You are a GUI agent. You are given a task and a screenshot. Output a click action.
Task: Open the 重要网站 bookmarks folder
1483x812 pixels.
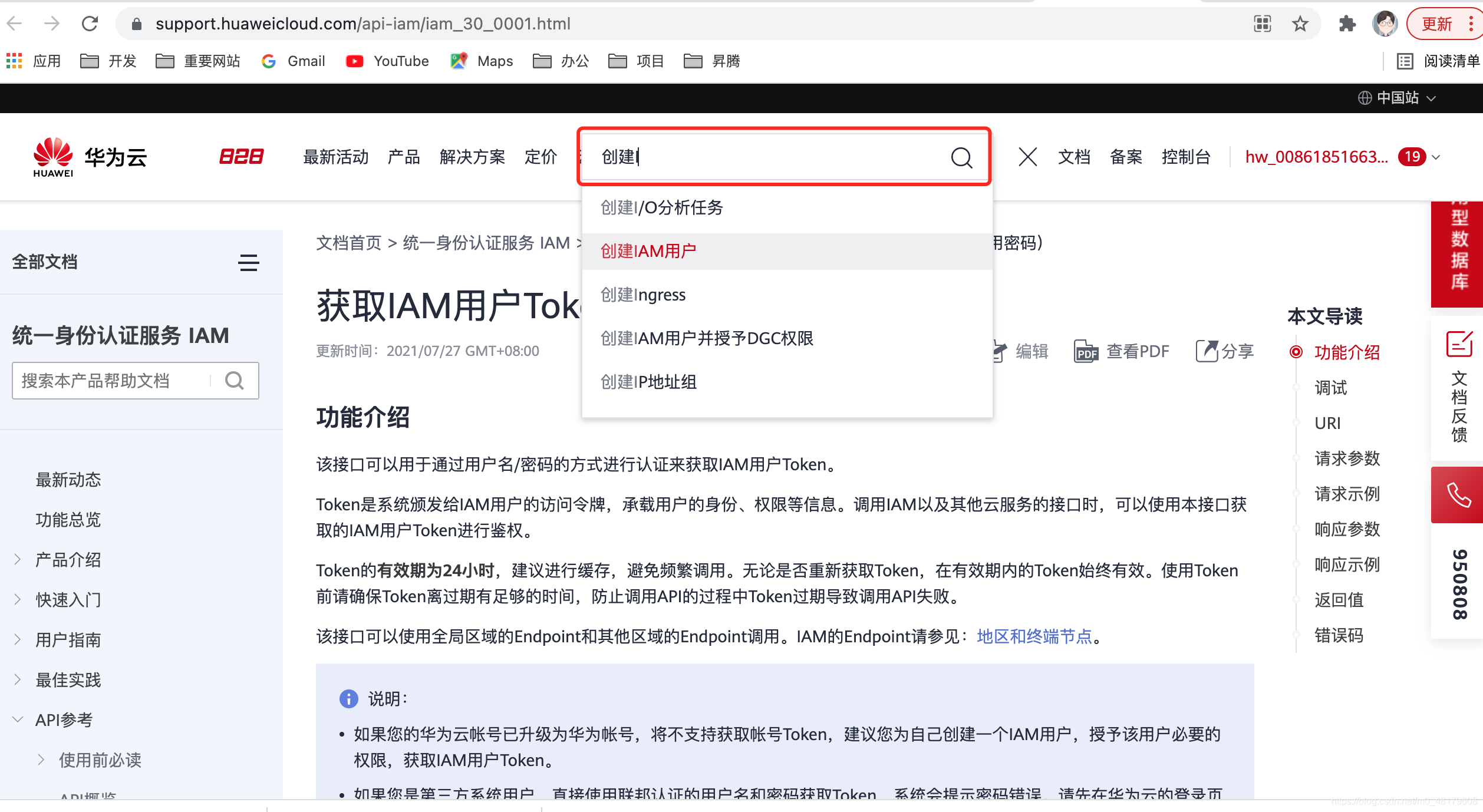click(x=197, y=61)
